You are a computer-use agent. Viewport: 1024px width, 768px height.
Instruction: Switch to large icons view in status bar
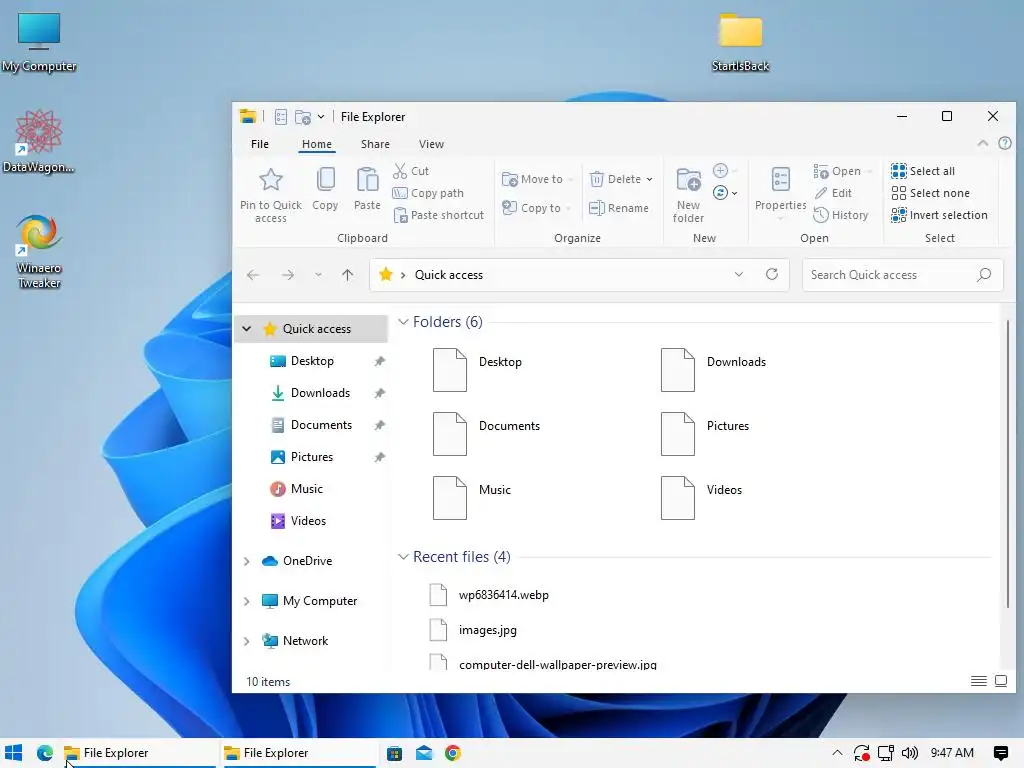click(1000, 681)
